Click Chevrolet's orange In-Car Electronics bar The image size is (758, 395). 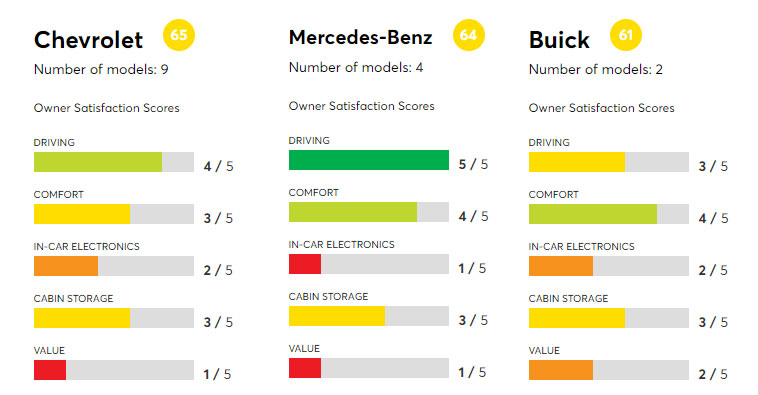click(x=66, y=266)
